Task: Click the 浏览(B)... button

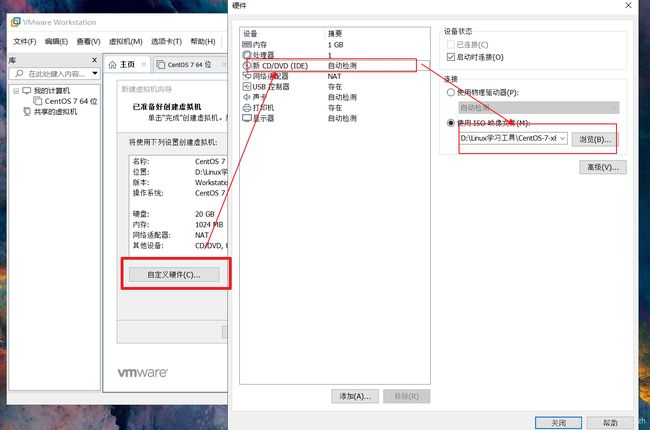Action: pyautogui.click(x=594, y=139)
